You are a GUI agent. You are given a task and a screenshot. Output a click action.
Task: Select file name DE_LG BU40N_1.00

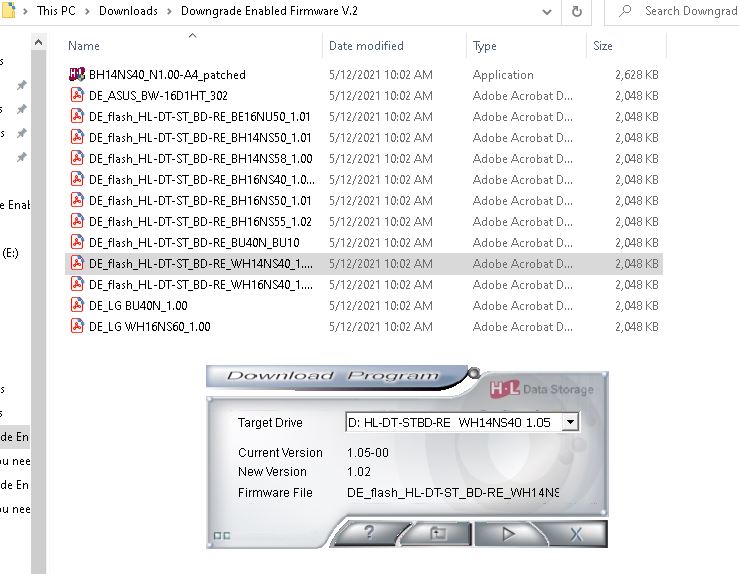click(x=138, y=305)
